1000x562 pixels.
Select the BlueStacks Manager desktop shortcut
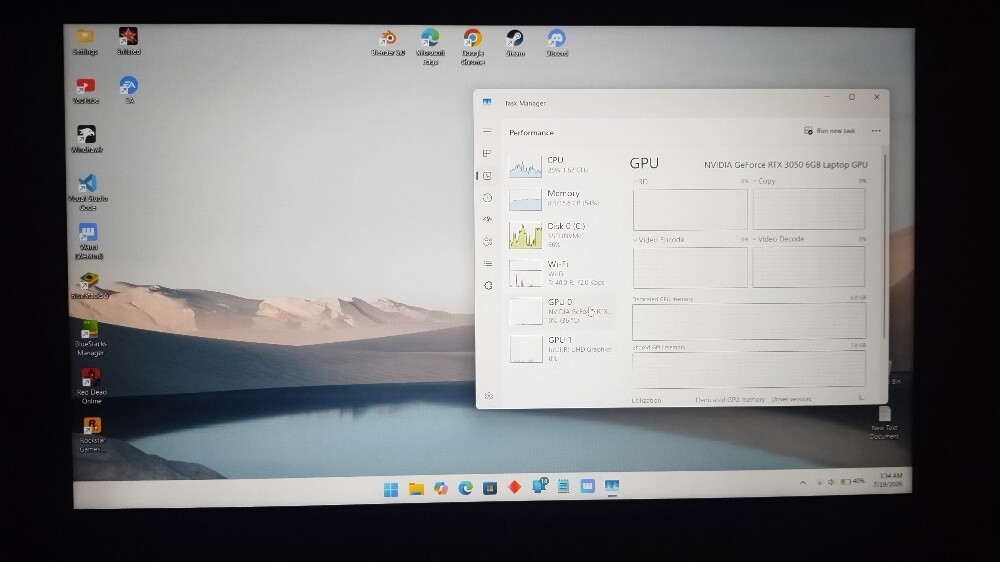pos(90,338)
